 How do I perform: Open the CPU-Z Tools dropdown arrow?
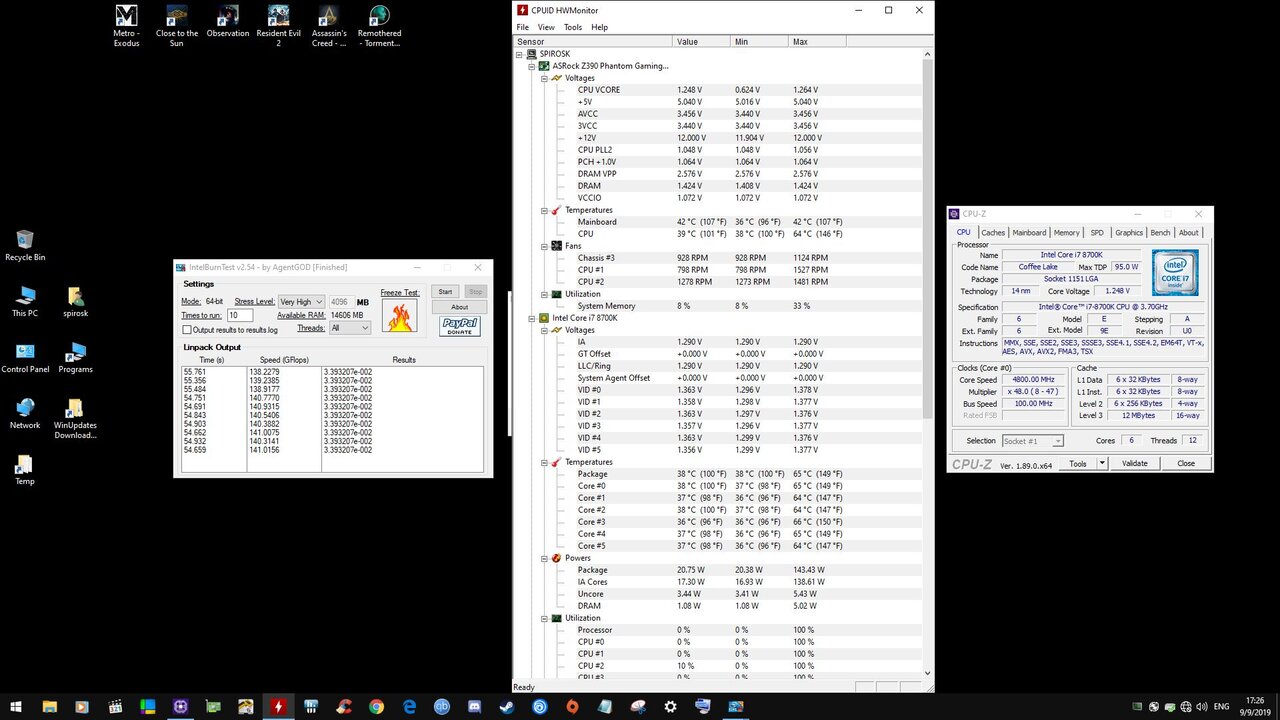[1102, 463]
